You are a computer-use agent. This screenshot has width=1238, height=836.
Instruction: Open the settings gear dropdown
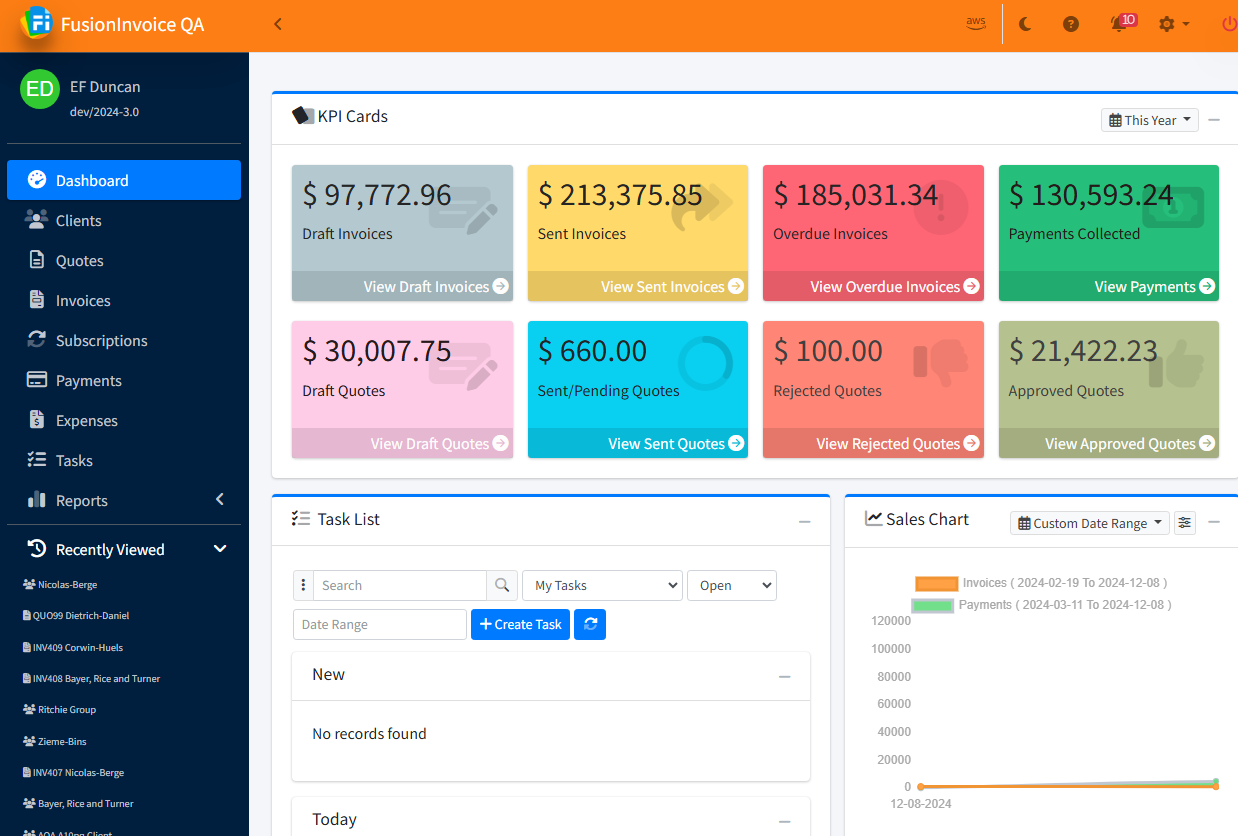pyautogui.click(x=1173, y=24)
